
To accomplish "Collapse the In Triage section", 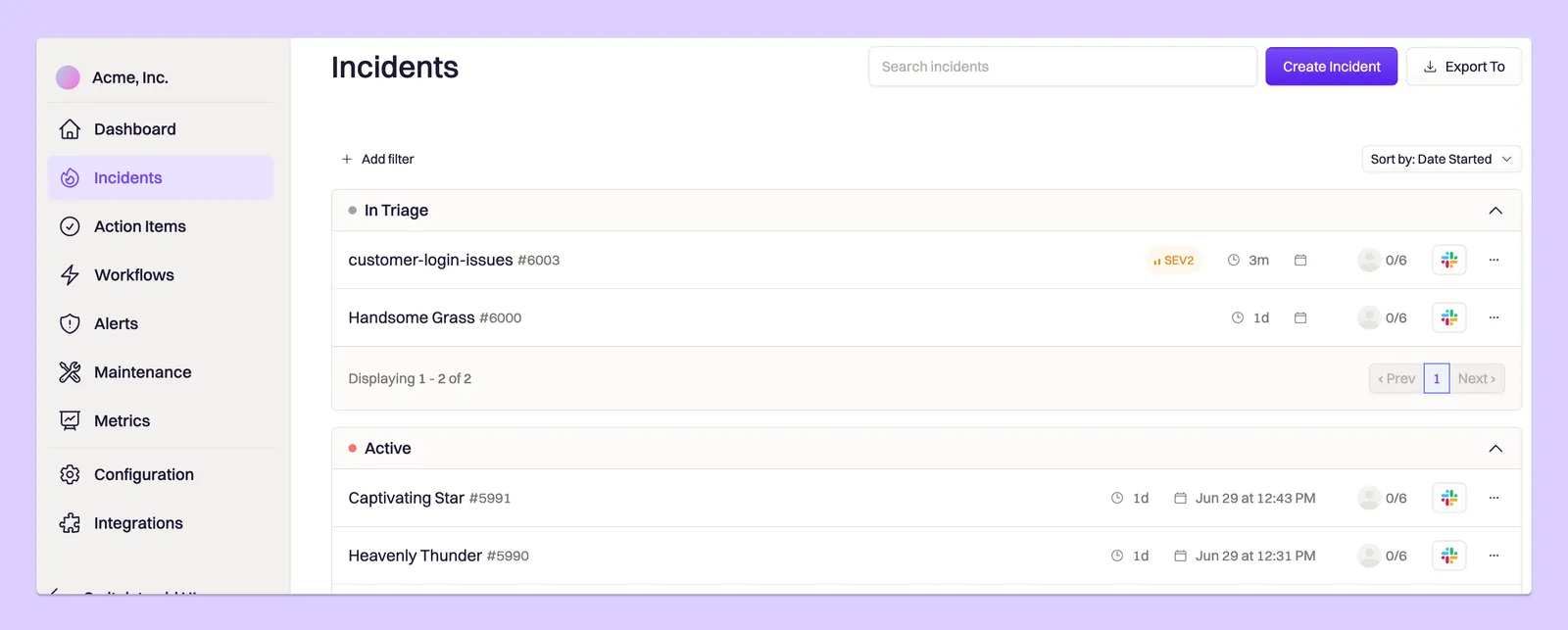I will point(1495,211).
